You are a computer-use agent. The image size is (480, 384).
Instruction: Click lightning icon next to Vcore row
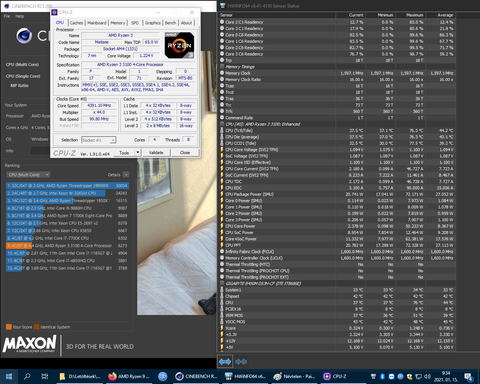click(222, 328)
